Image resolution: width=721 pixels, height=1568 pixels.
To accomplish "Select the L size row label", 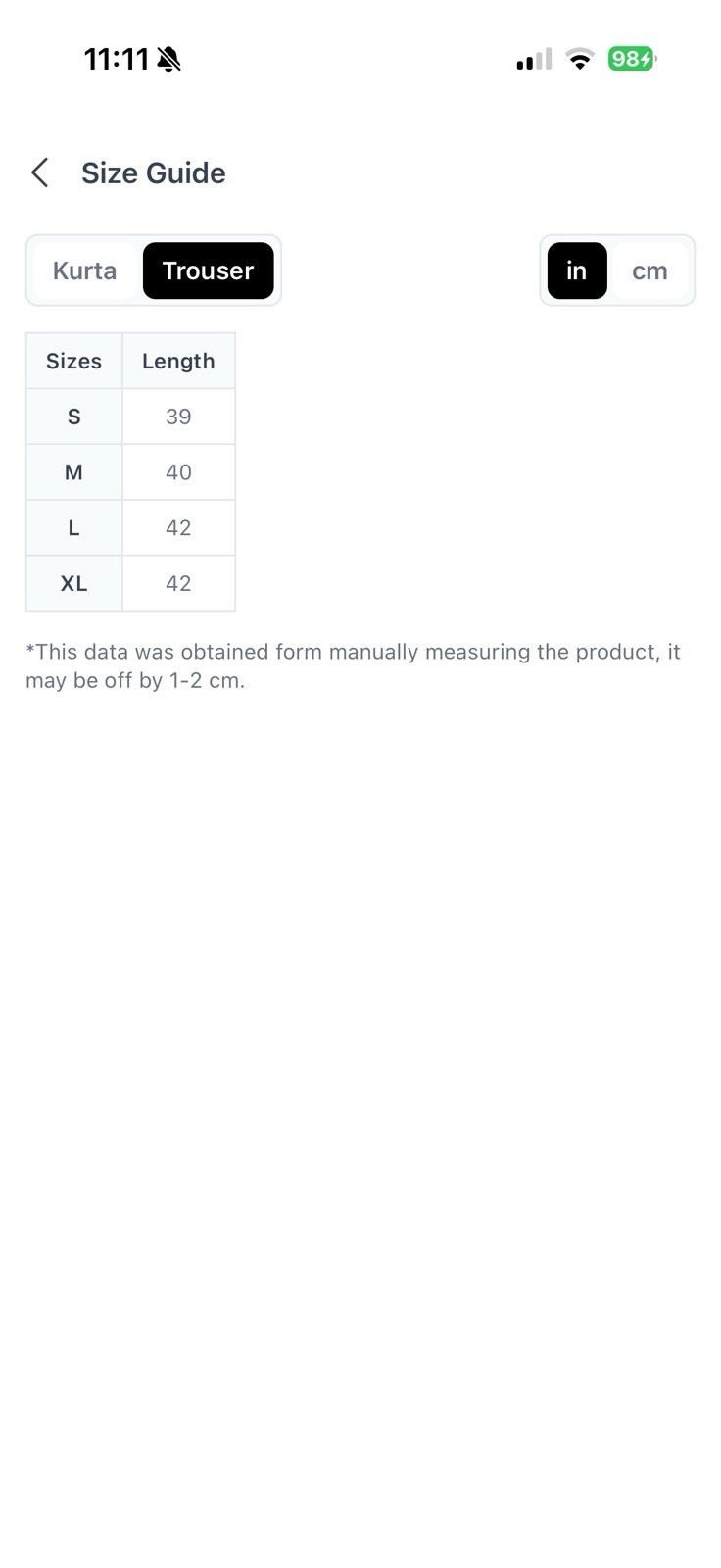I will tap(73, 528).
